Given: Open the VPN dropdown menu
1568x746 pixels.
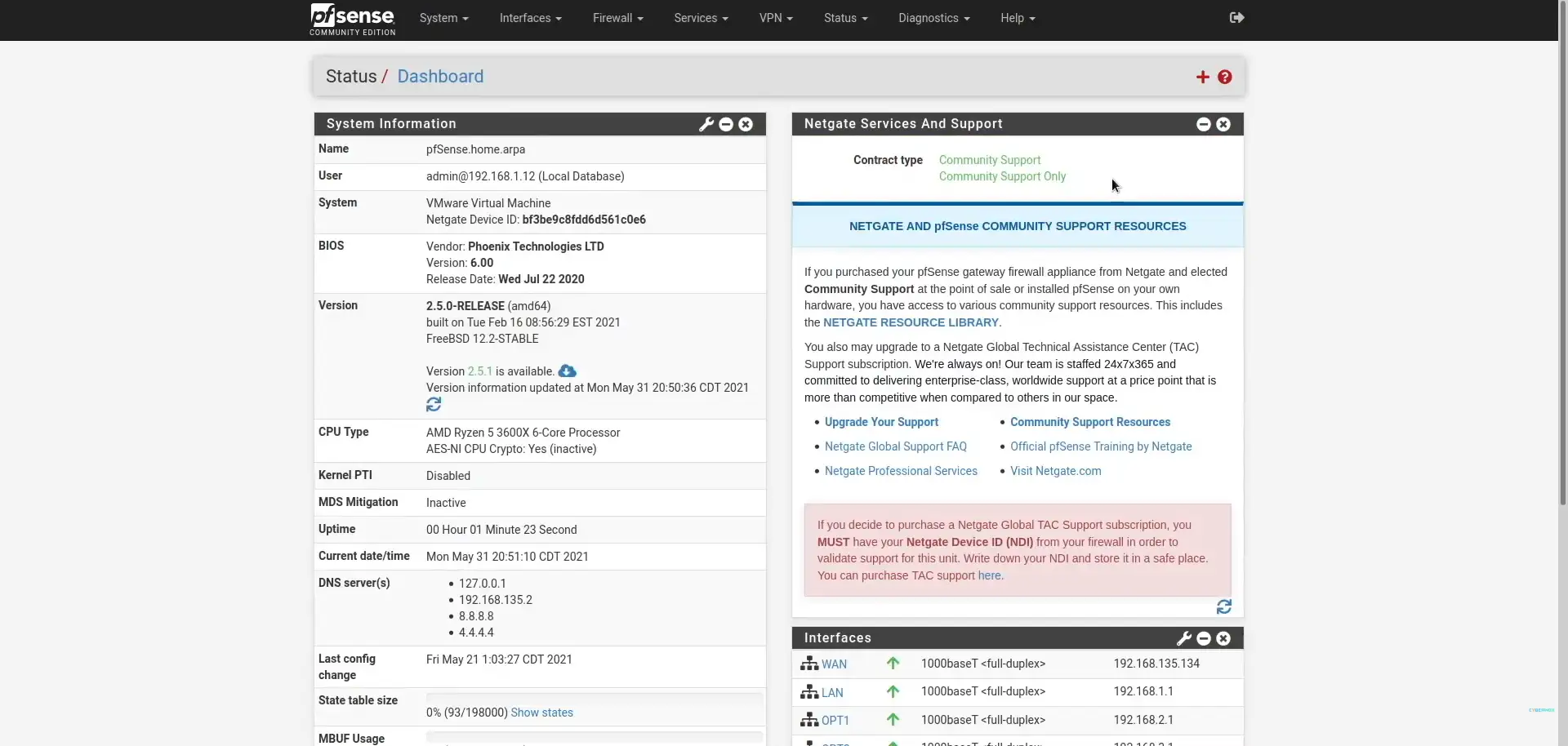Looking at the screenshot, I should tap(776, 18).
